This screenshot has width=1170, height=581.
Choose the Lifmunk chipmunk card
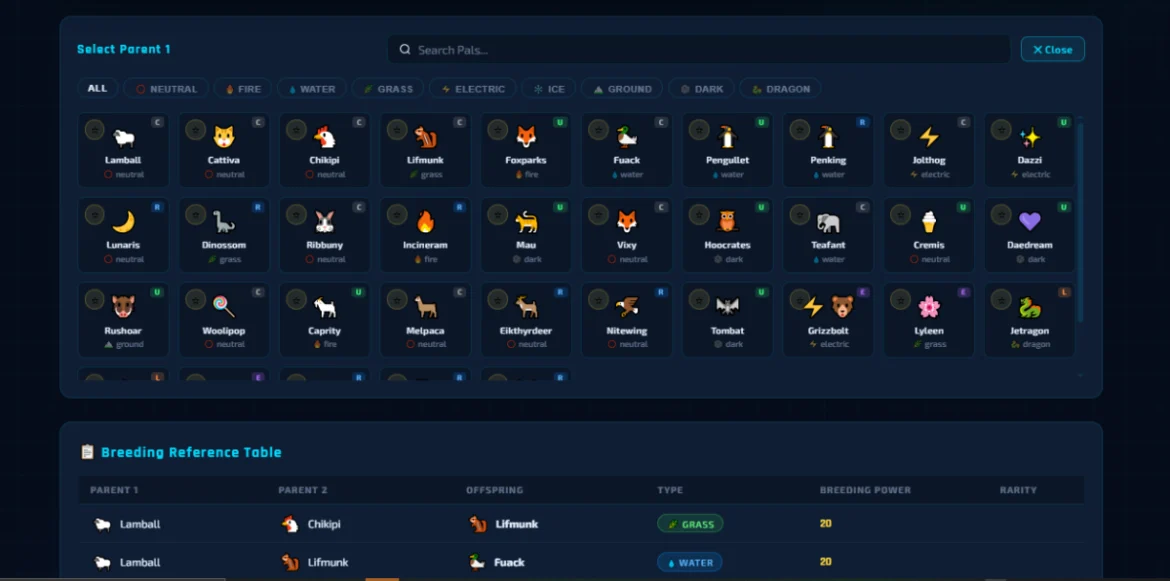425,150
